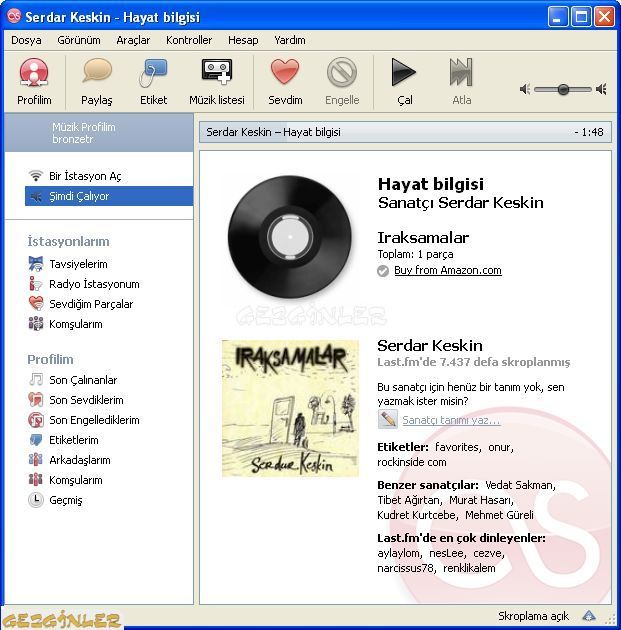
Task: Select Şimdi Çalıyor in sidebar
Action: pos(109,196)
